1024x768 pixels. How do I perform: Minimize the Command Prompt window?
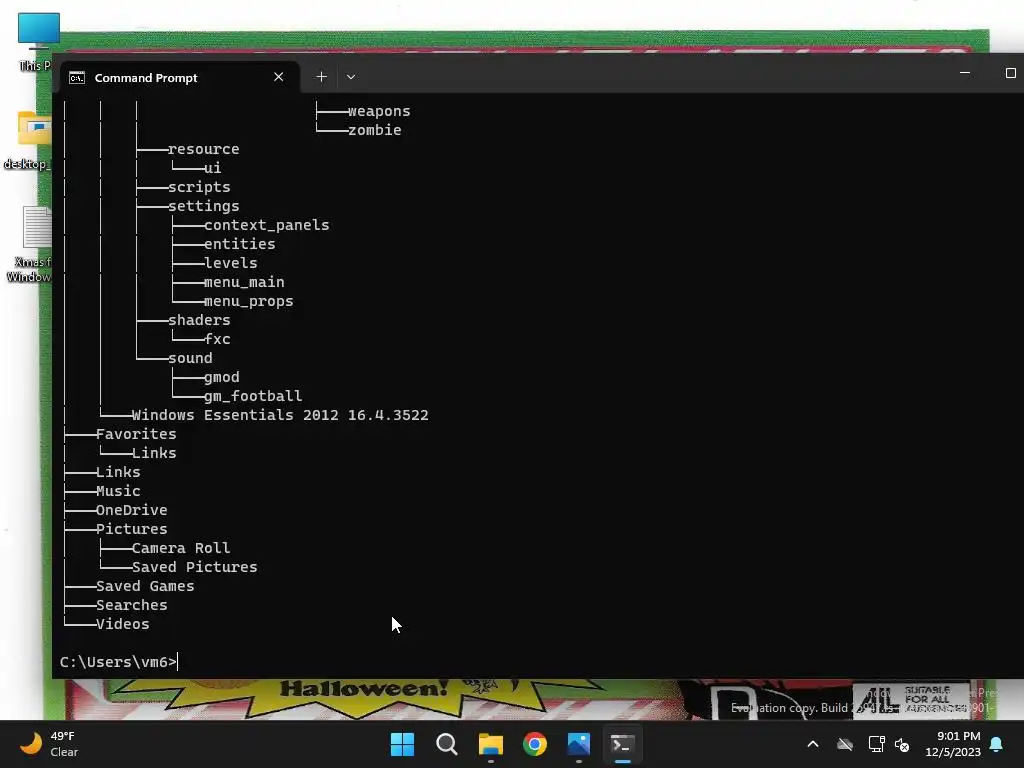(965, 73)
